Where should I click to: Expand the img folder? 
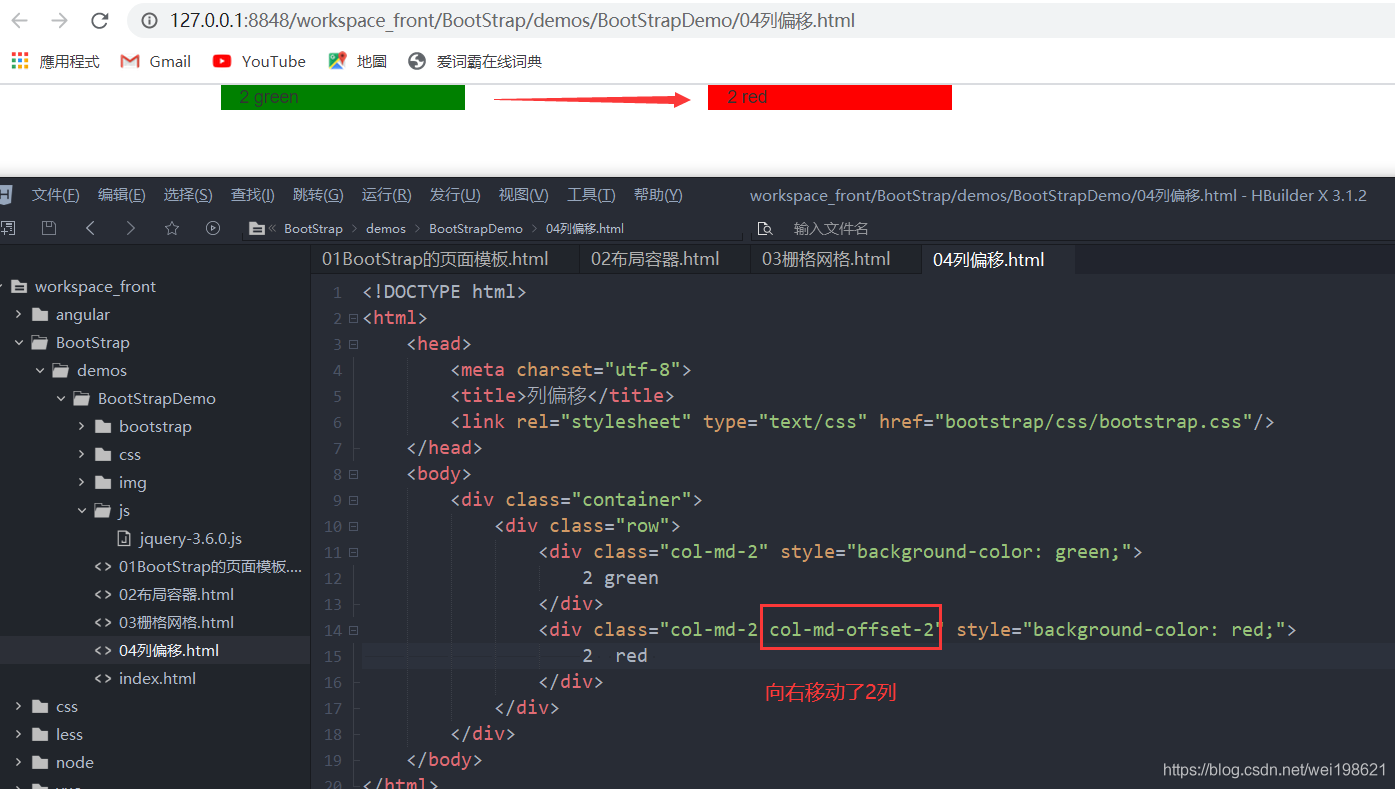(82, 482)
